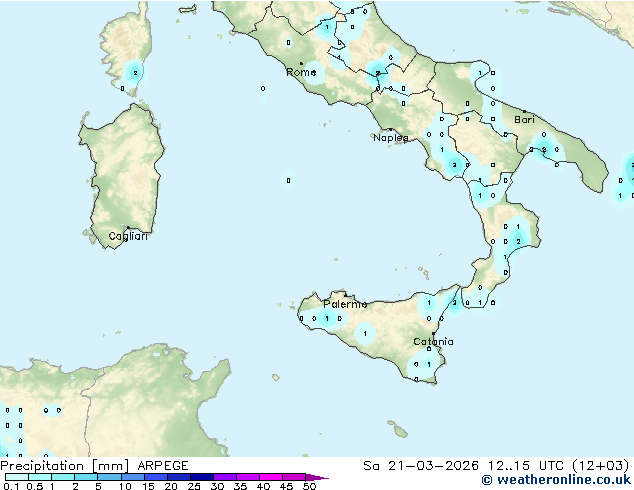Image resolution: width=634 pixels, height=490 pixels.
Task: Select the Catania city label
Action: 433,342
